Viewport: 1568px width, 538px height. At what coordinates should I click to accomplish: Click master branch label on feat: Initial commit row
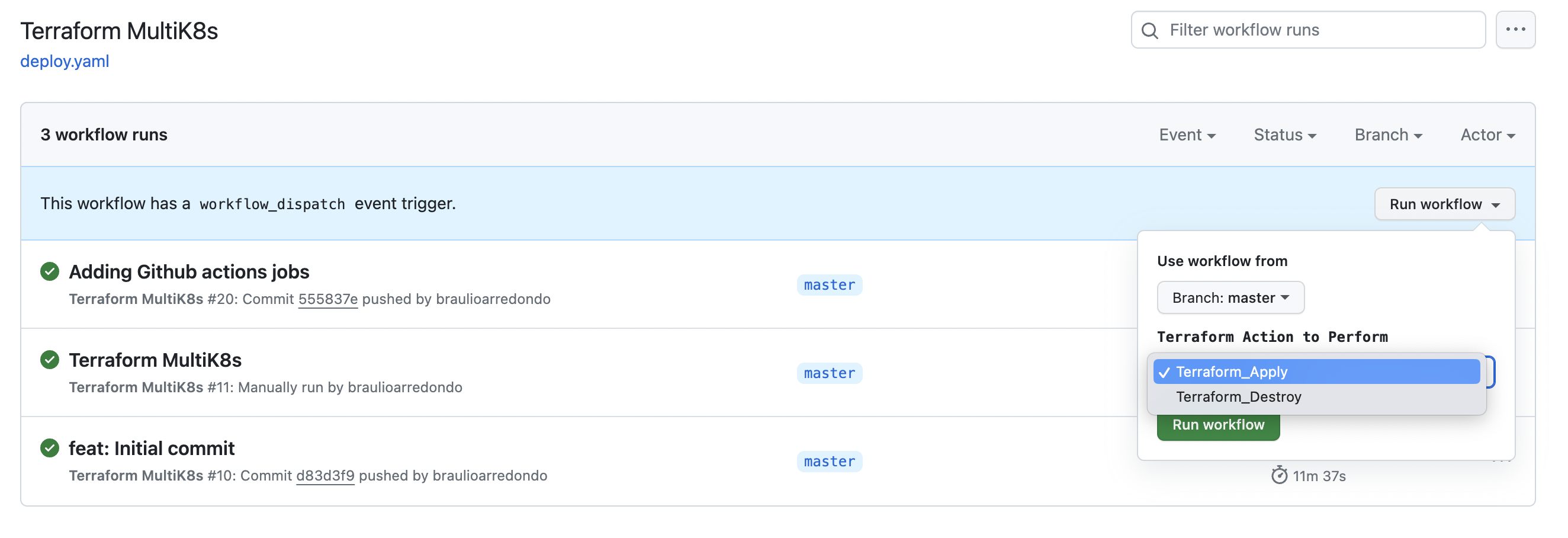(829, 461)
